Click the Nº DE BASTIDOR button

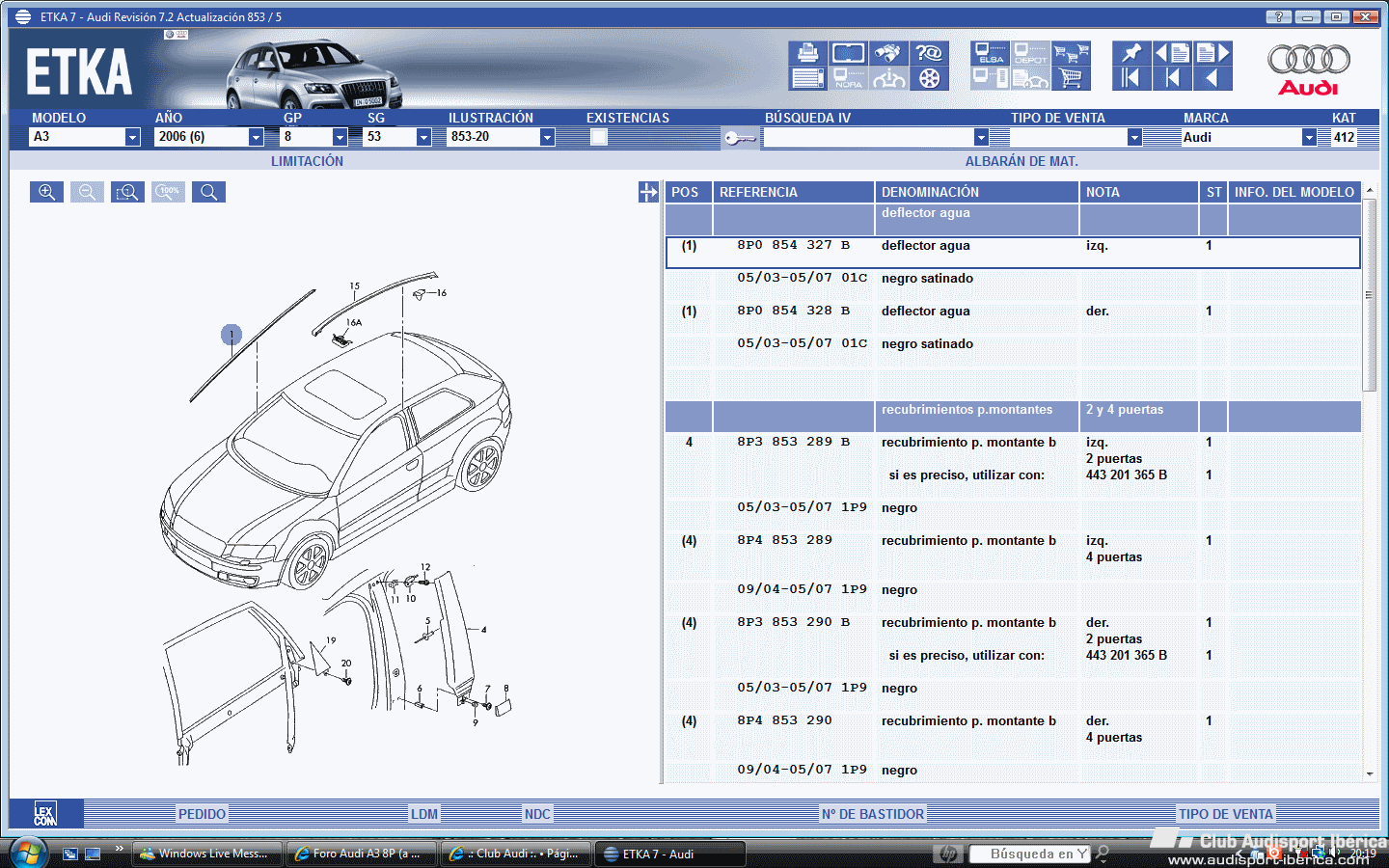coord(873,814)
